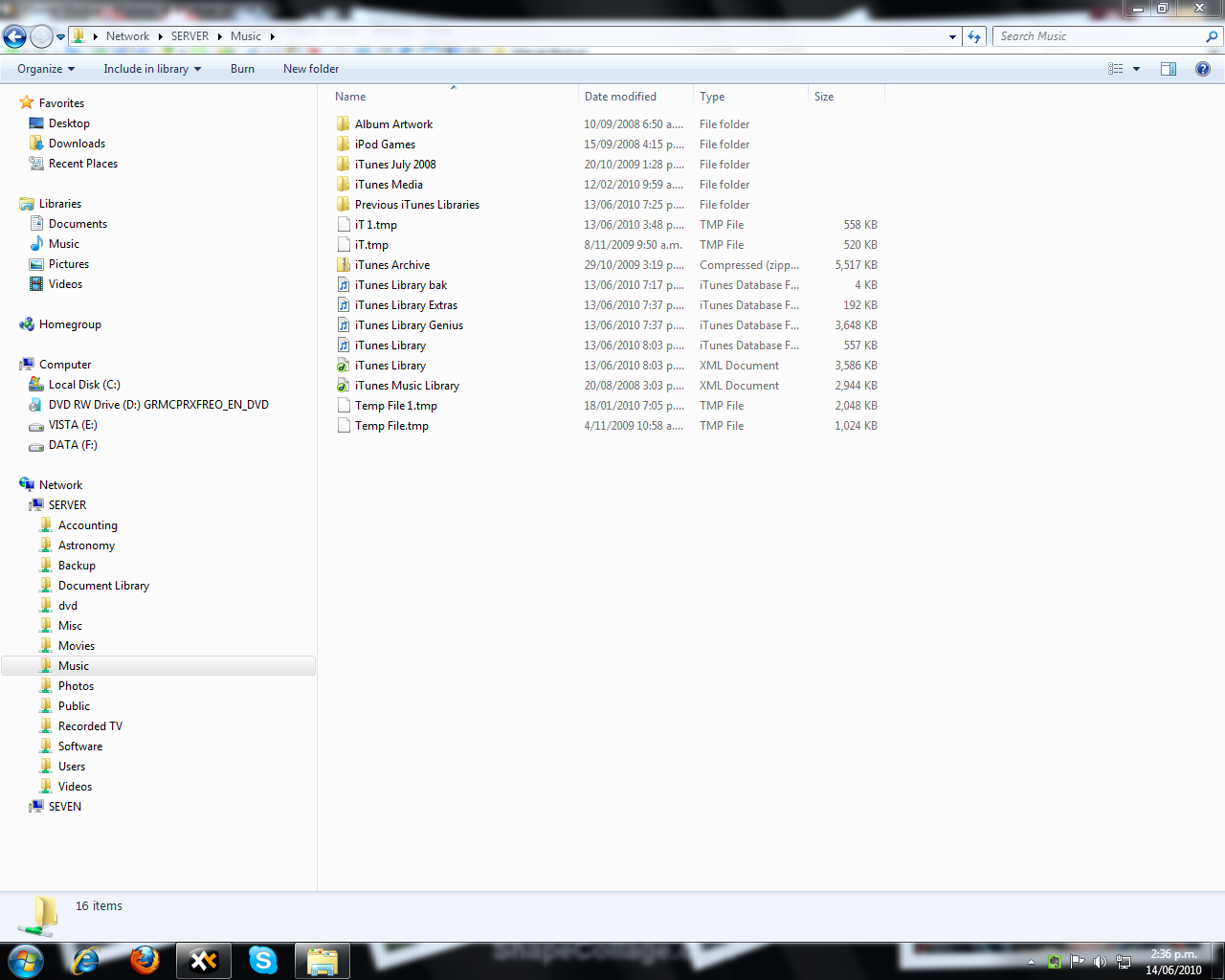
Task: Open the Music library in sidebar
Action: 64,244
